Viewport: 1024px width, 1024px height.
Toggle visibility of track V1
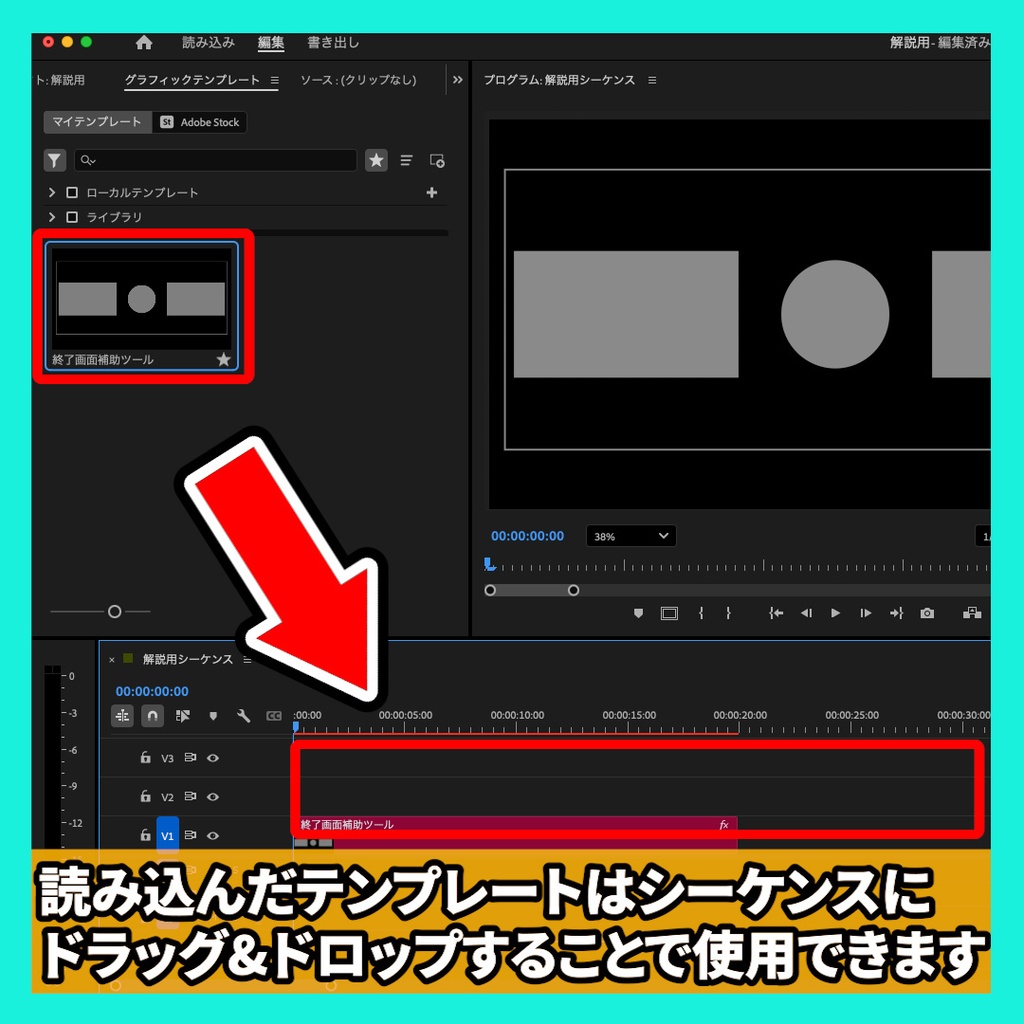coord(212,835)
